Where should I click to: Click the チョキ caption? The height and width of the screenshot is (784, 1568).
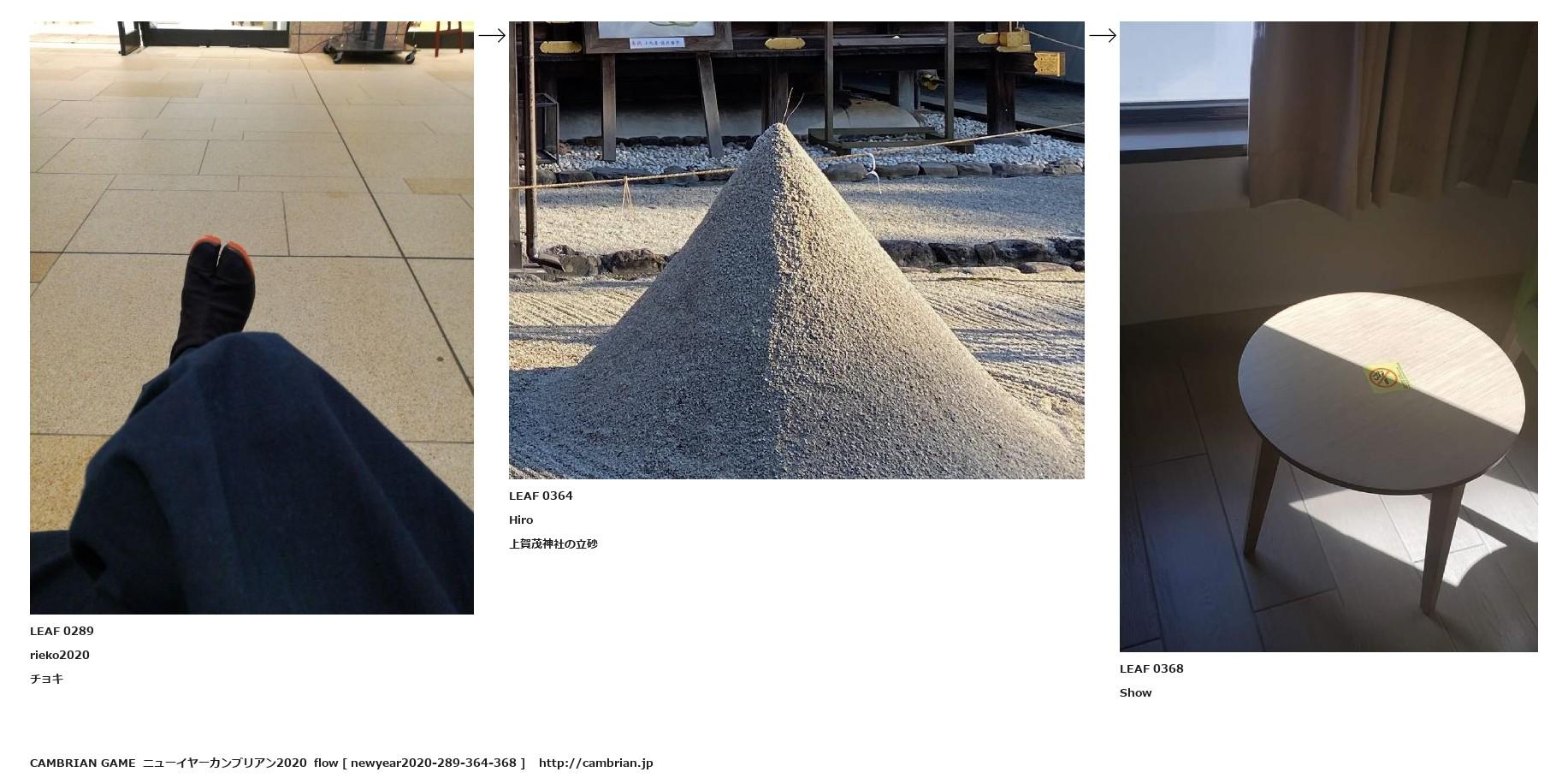(x=47, y=679)
